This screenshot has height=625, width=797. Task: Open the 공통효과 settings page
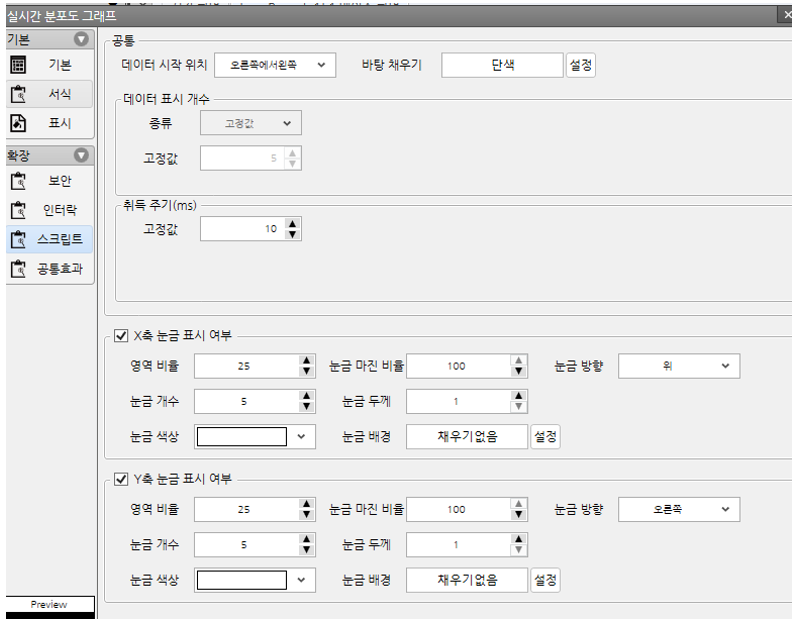(x=50, y=268)
